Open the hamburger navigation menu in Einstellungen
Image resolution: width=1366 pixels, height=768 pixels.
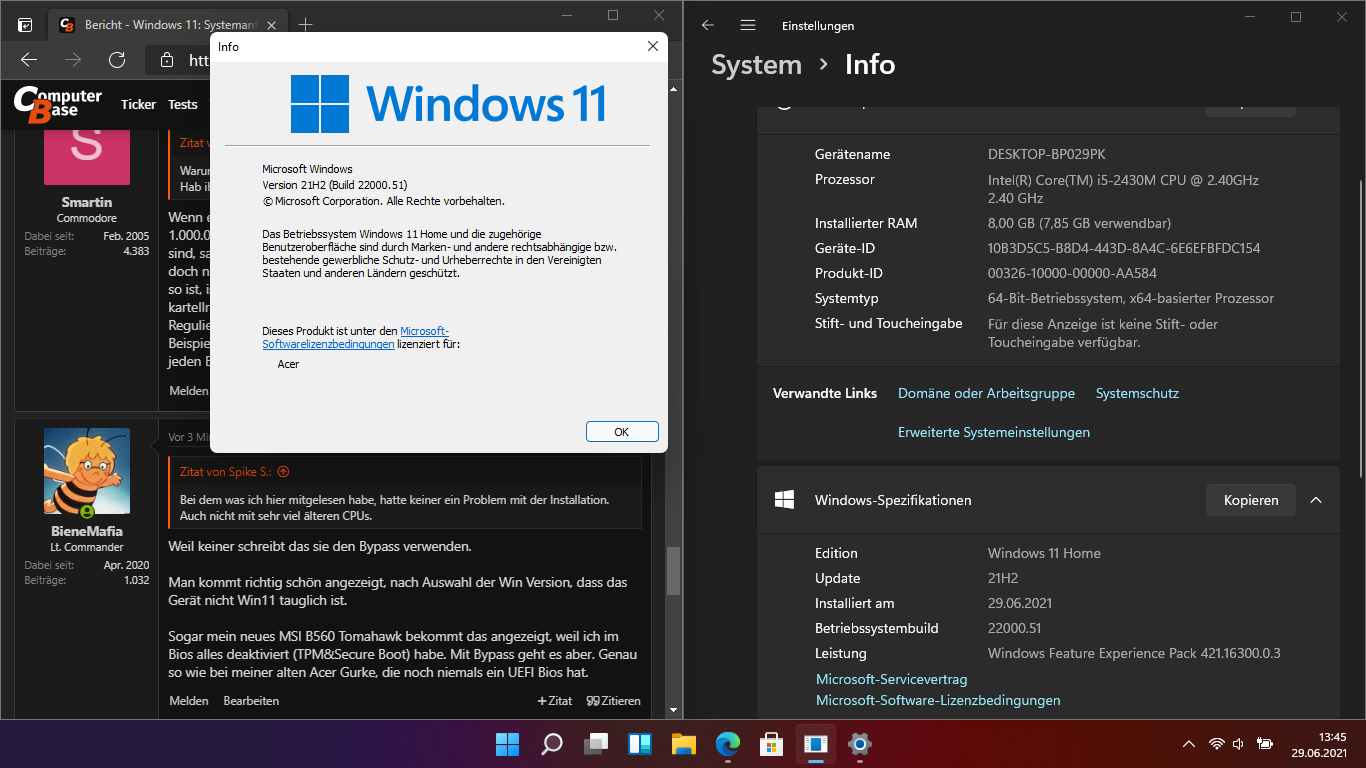[748, 25]
